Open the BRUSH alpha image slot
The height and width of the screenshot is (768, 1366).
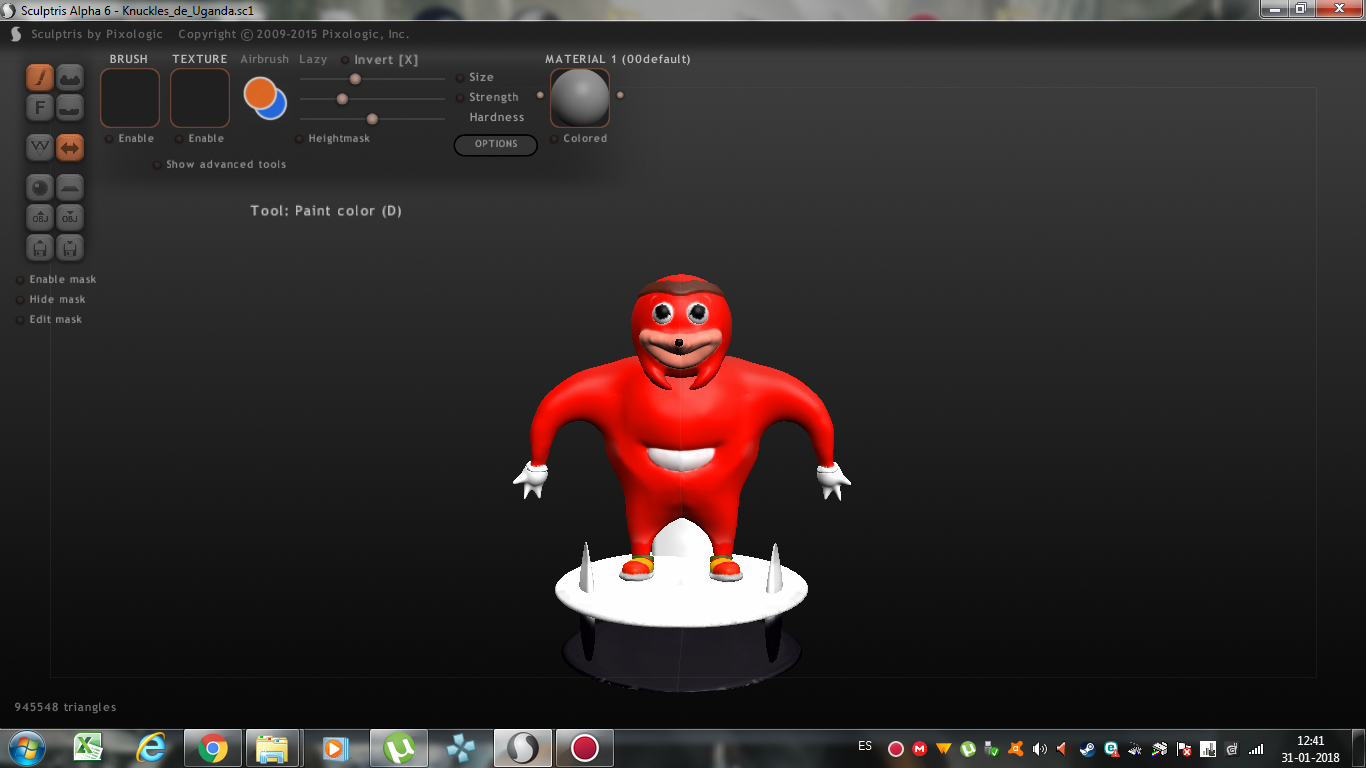click(130, 98)
